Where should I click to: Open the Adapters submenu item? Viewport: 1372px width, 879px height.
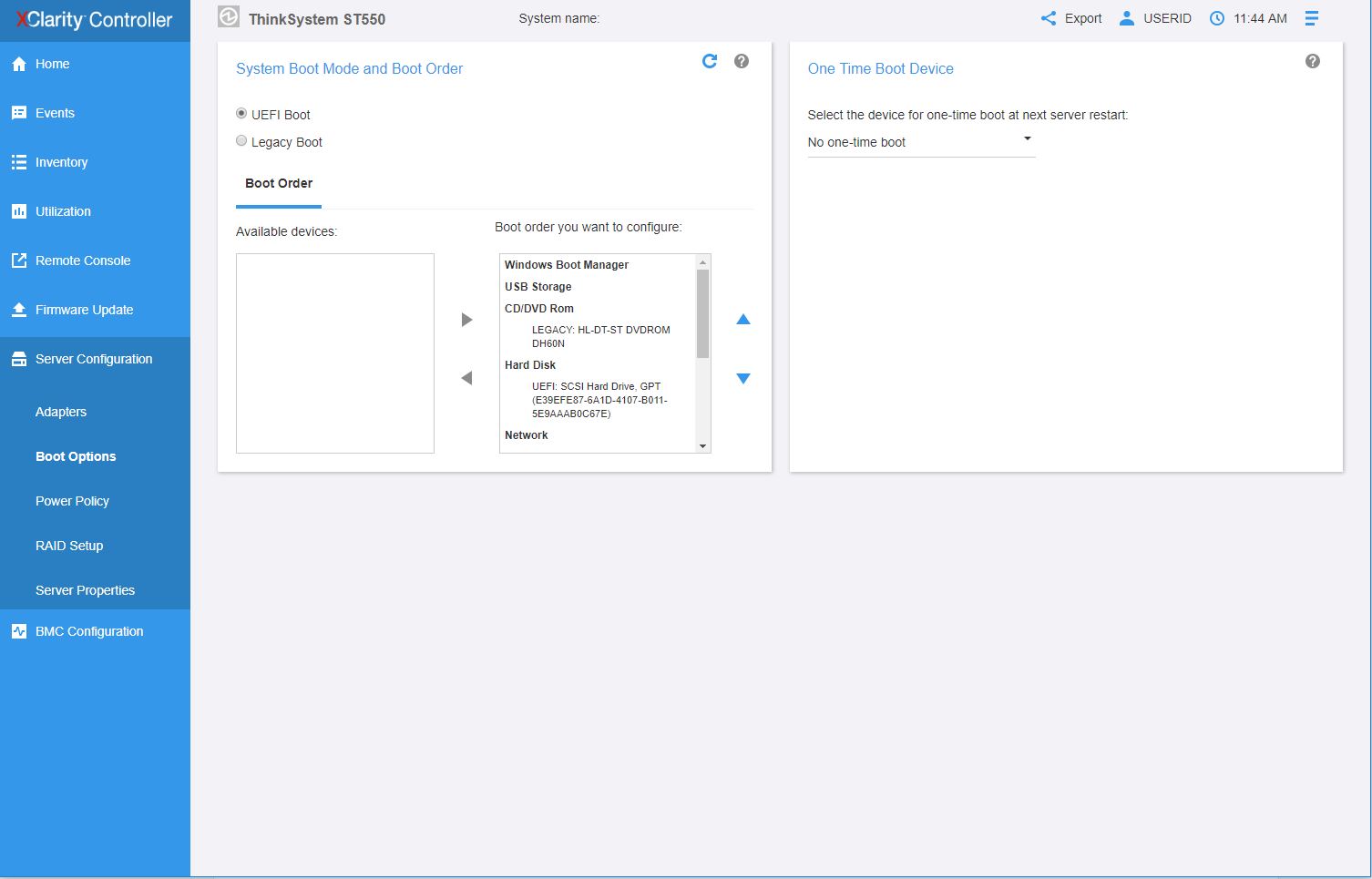point(61,412)
